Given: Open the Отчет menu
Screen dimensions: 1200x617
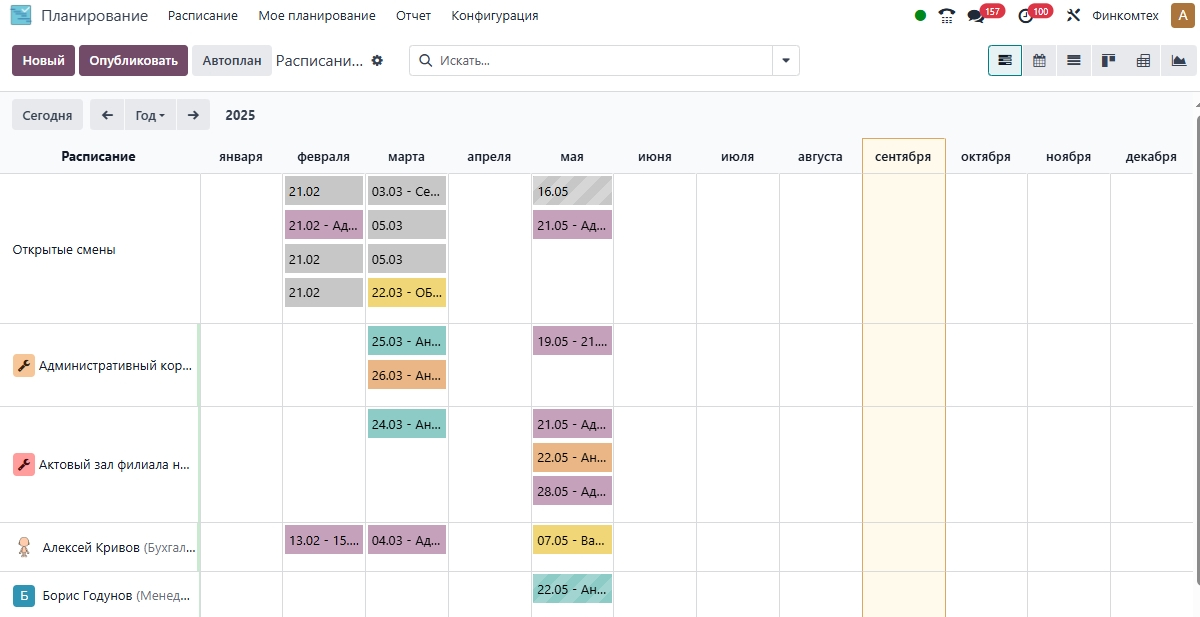Looking at the screenshot, I should pyautogui.click(x=413, y=16).
